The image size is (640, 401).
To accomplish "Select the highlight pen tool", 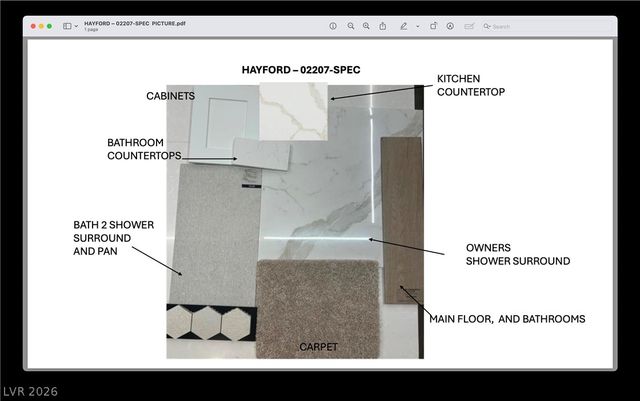I will click(x=404, y=26).
